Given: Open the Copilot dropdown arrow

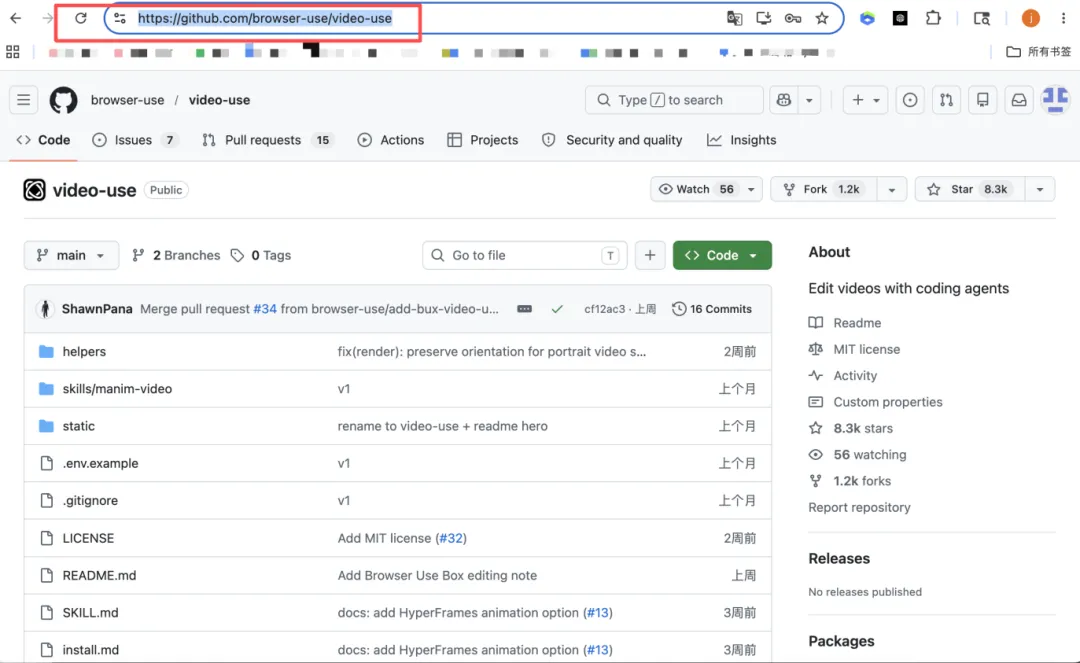Looking at the screenshot, I should 809,100.
